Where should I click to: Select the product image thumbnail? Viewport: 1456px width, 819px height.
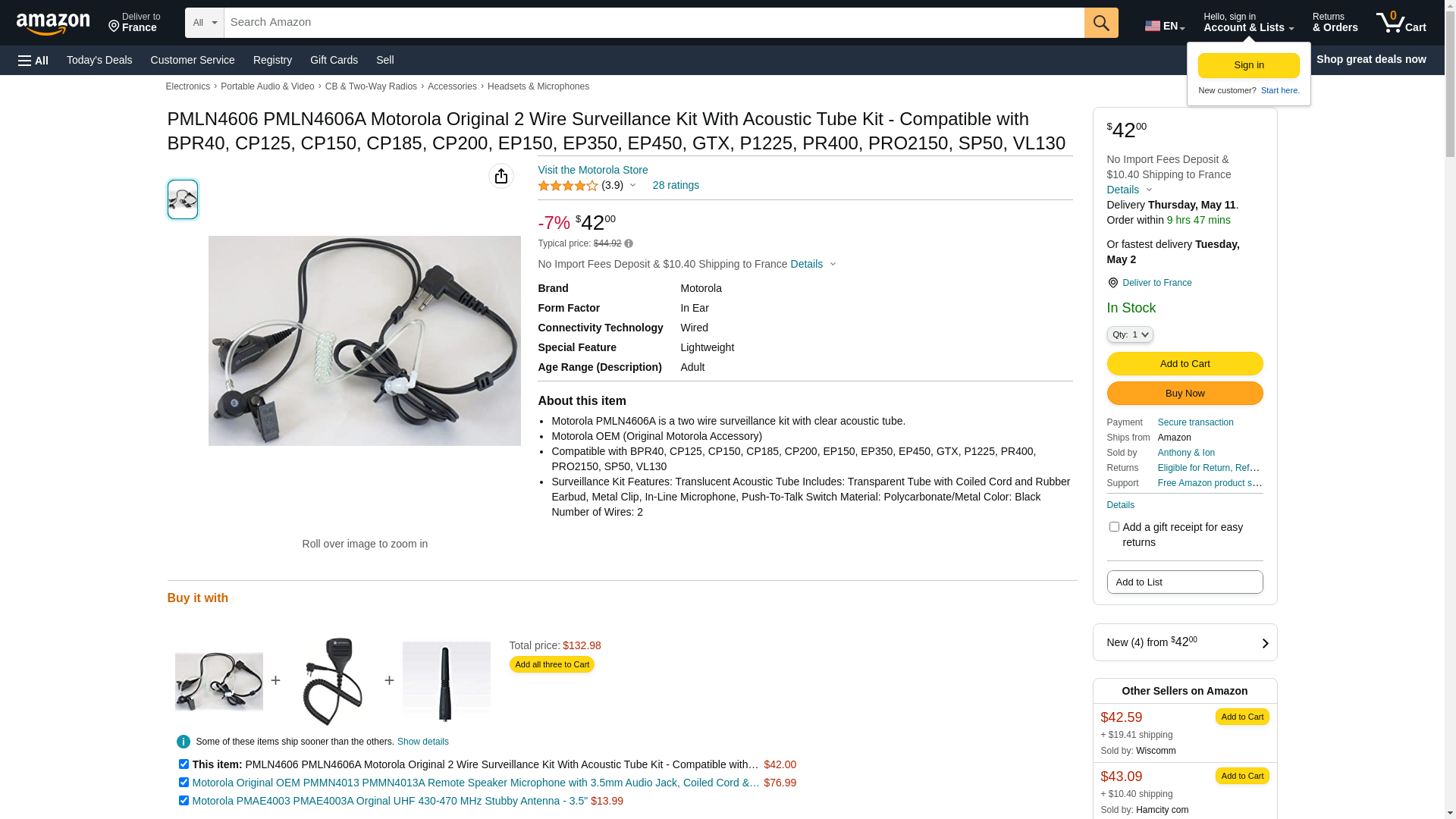(x=183, y=199)
